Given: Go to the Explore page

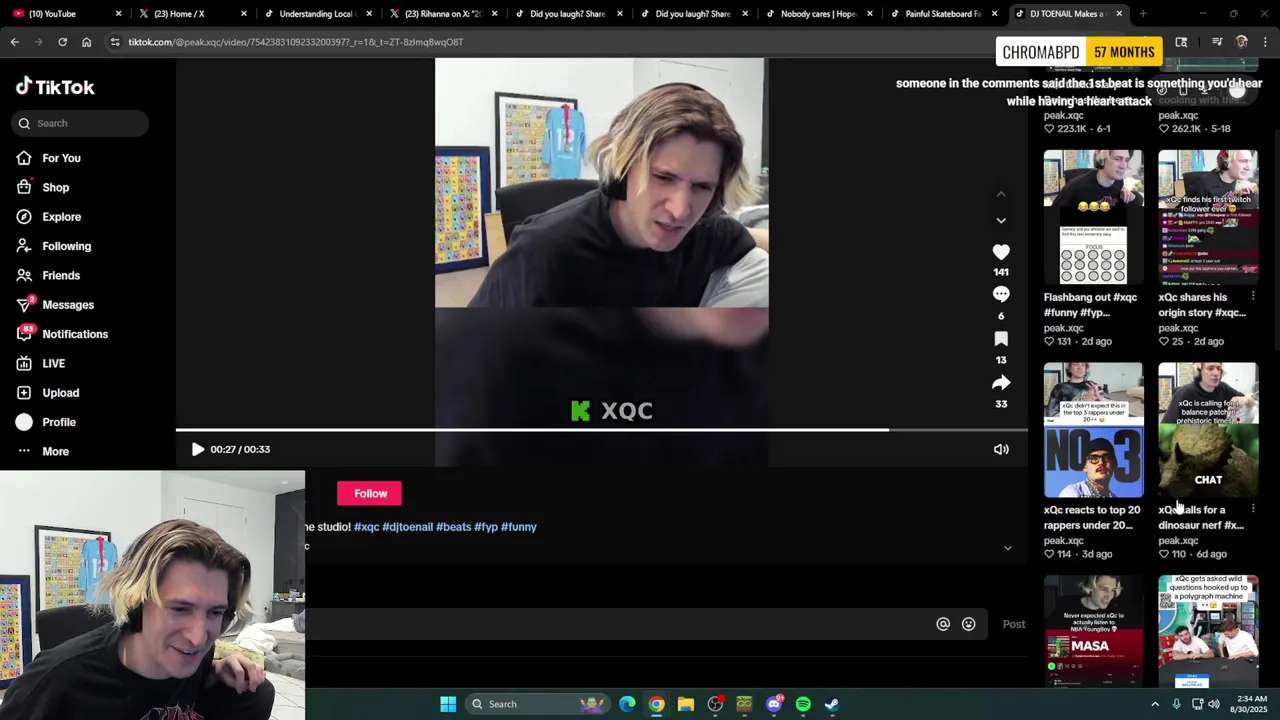Looking at the screenshot, I should (48, 217).
